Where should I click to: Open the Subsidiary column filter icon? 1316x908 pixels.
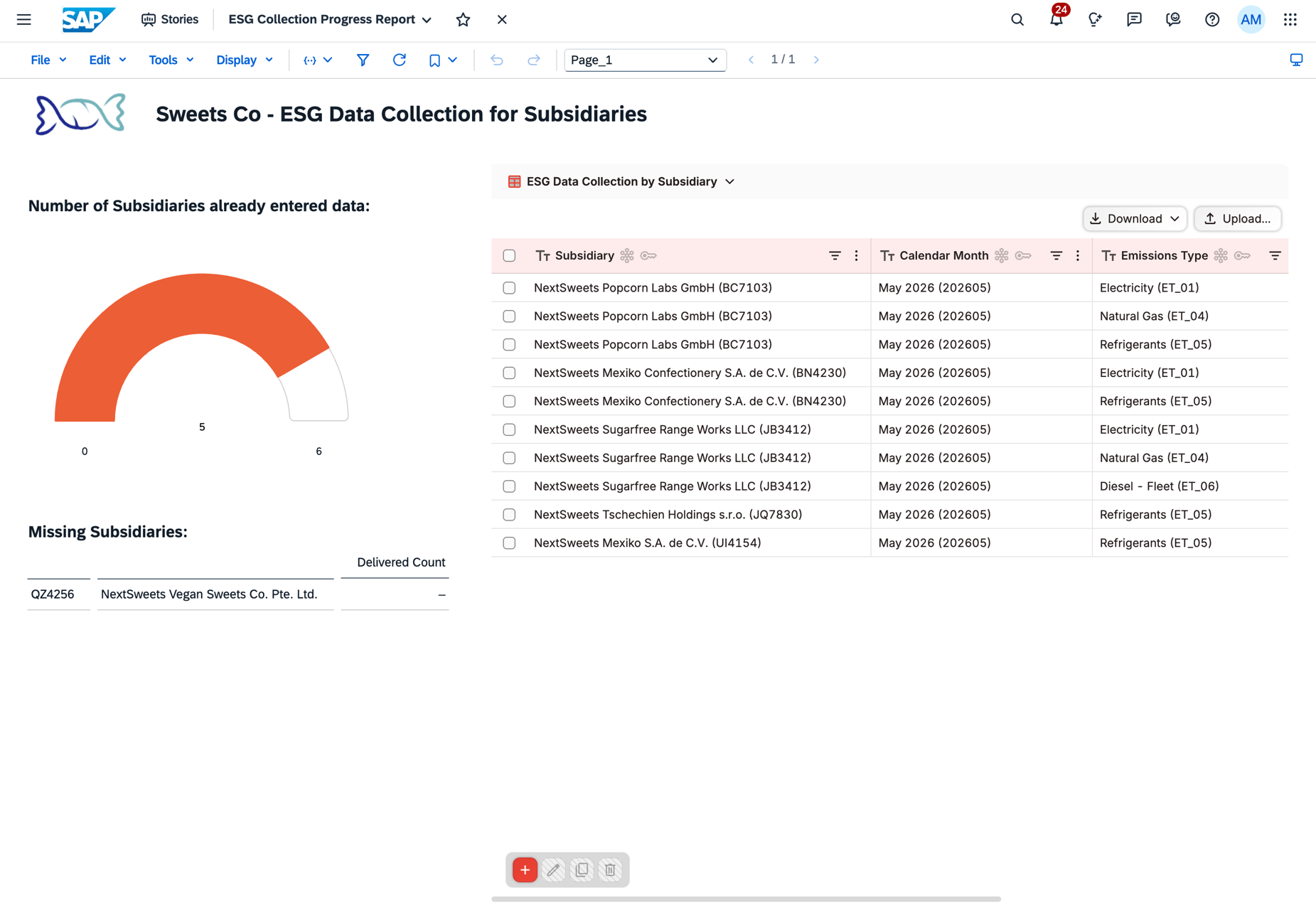[x=835, y=256]
